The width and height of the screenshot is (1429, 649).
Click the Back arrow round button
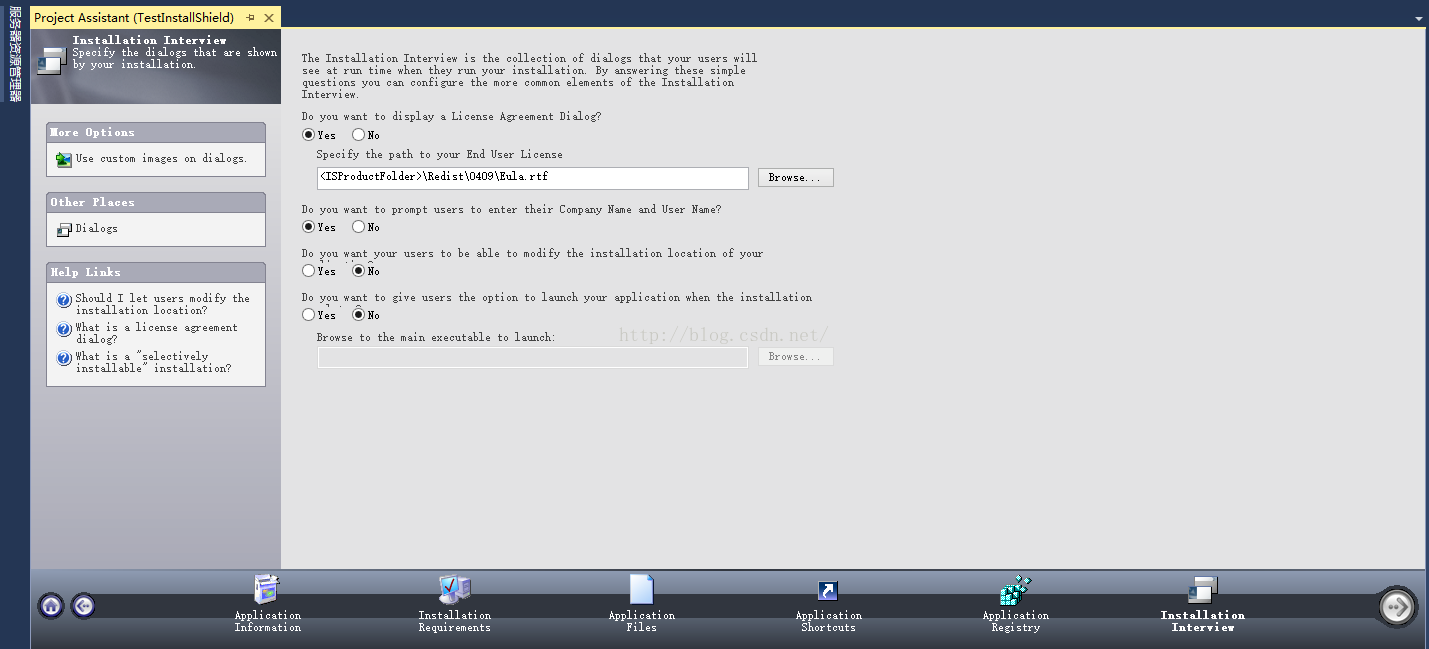pos(83,605)
